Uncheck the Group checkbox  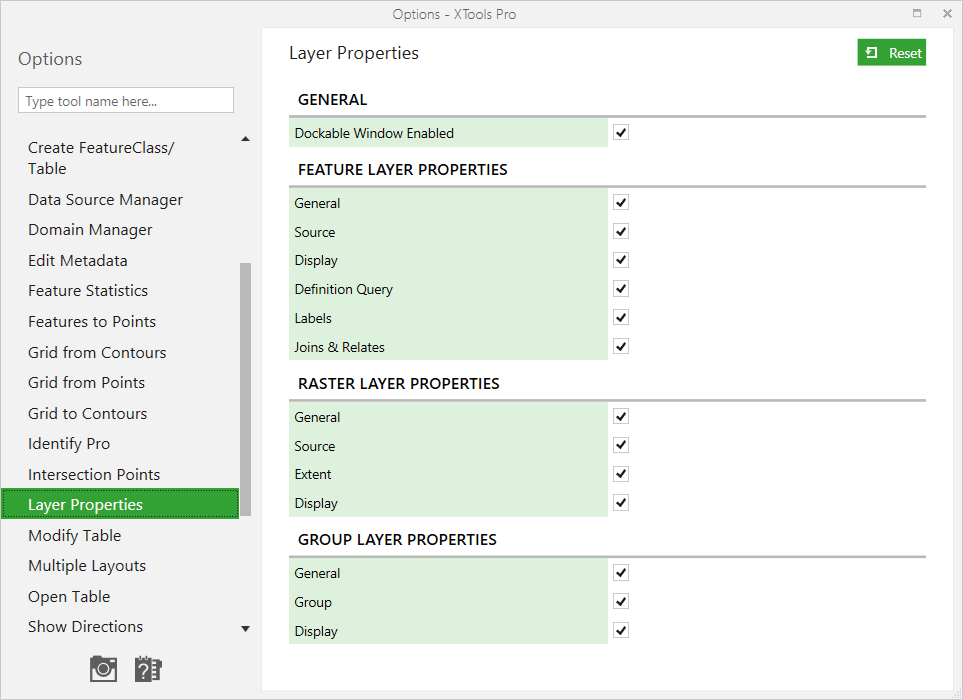[x=621, y=601]
